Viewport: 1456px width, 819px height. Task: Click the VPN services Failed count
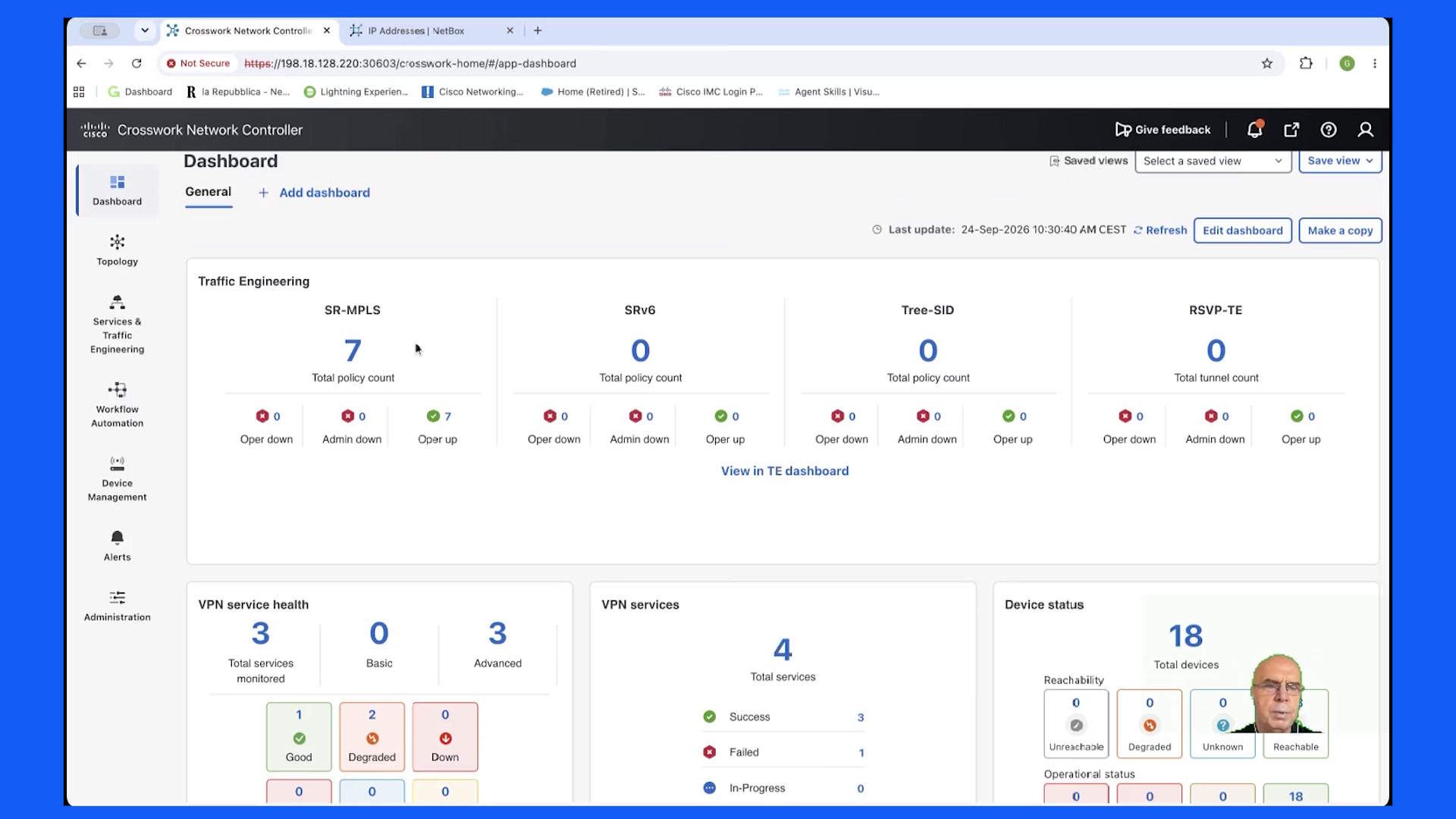(861, 753)
